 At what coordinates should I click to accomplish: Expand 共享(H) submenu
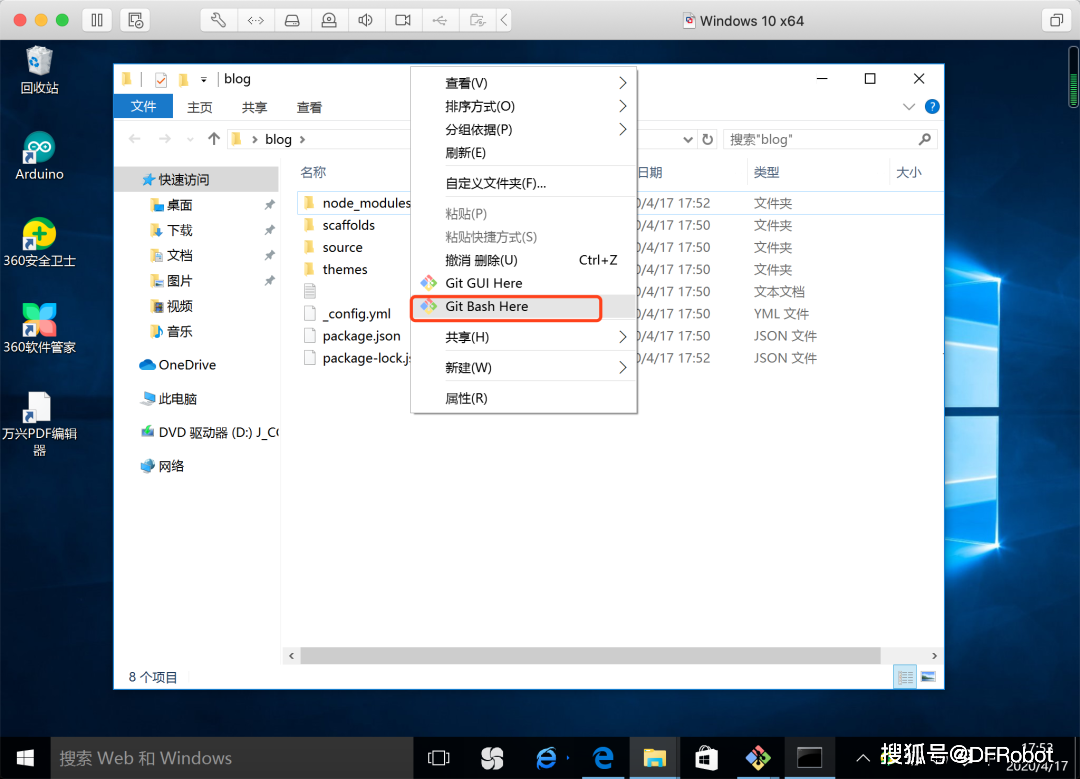click(x=523, y=337)
